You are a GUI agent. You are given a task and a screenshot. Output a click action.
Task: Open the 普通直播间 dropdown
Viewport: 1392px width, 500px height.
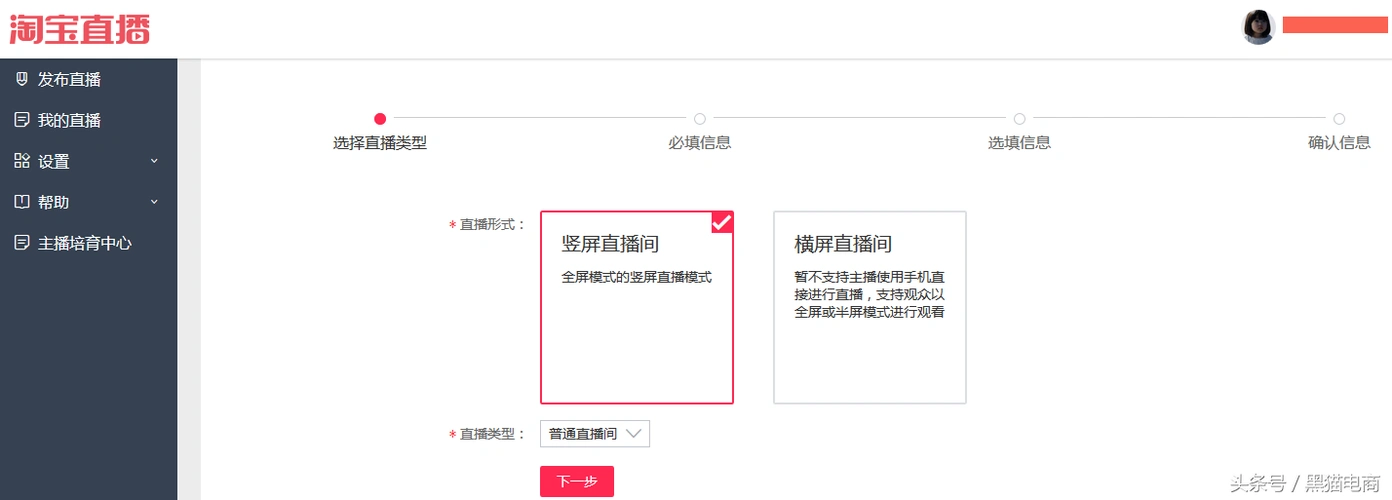(x=595, y=434)
